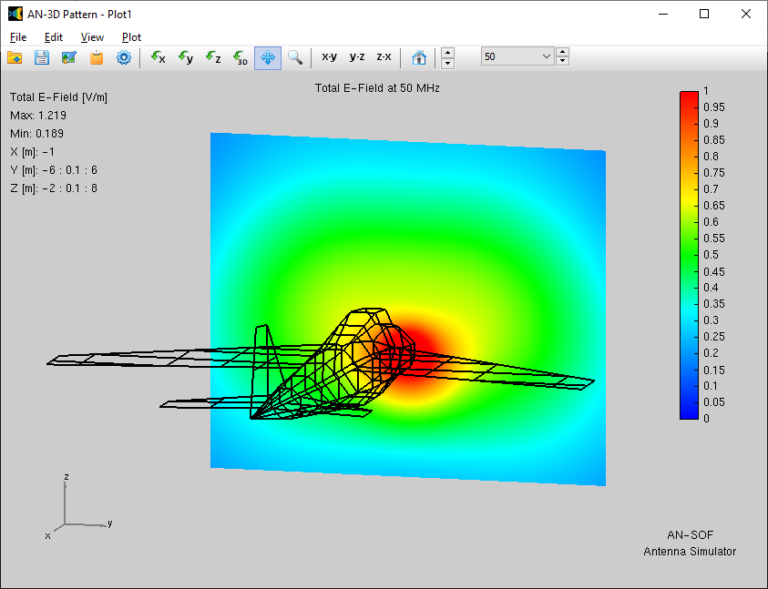The image size is (768, 589).
Task: Click the export image icon
Action: pyautogui.click(x=69, y=57)
